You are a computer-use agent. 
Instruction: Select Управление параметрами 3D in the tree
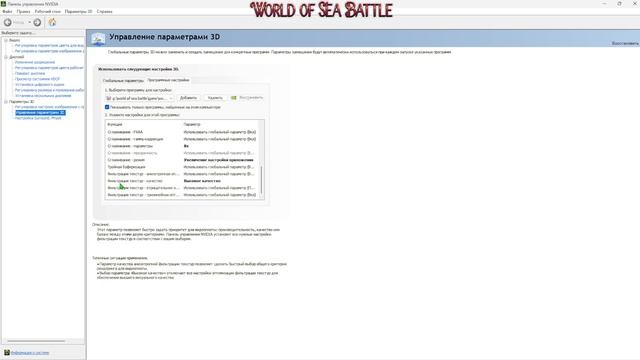(40, 113)
